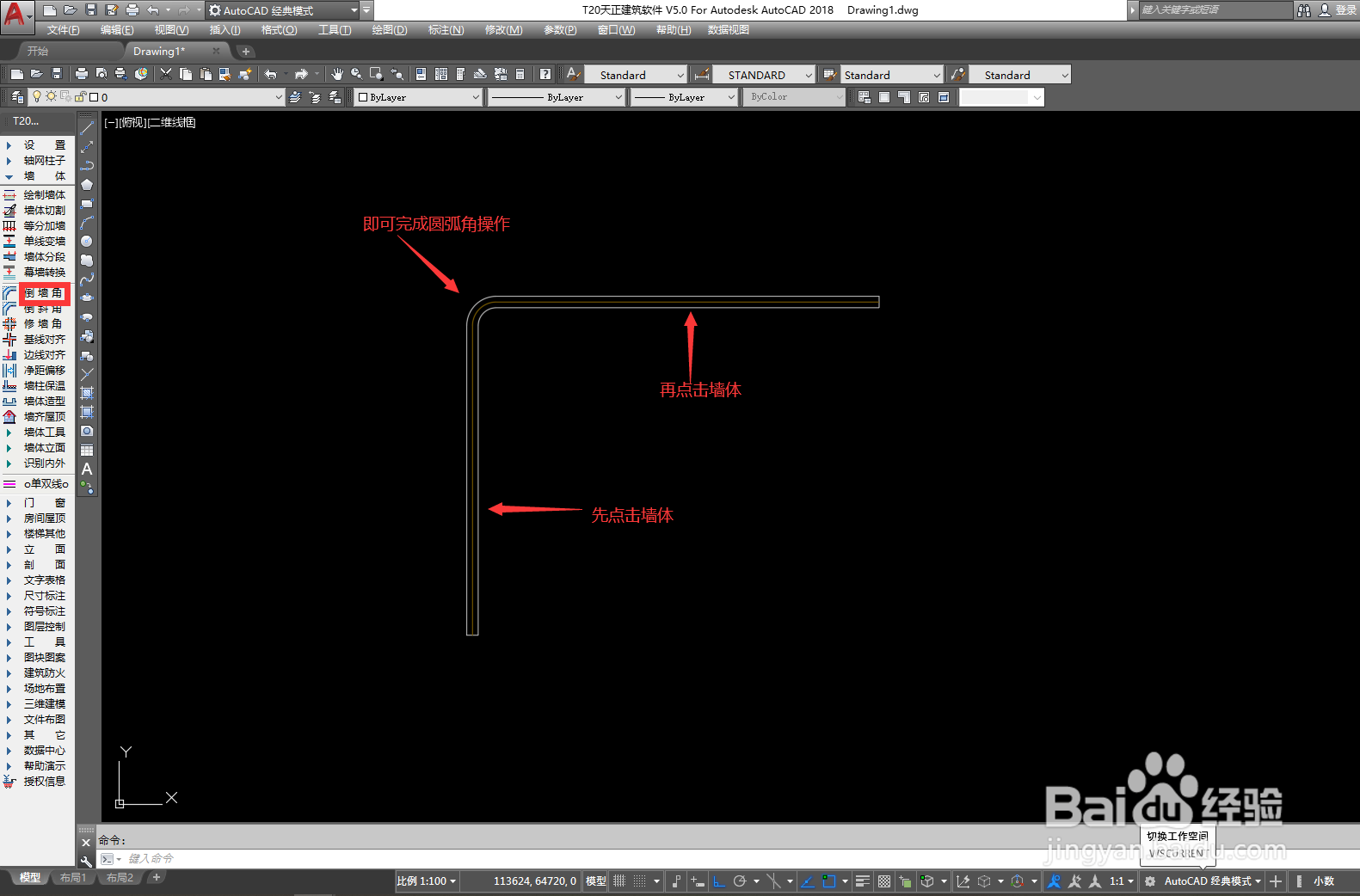The image size is (1360, 896).
Task: Select the Line draw tool
Action: (x=87, y=127)
